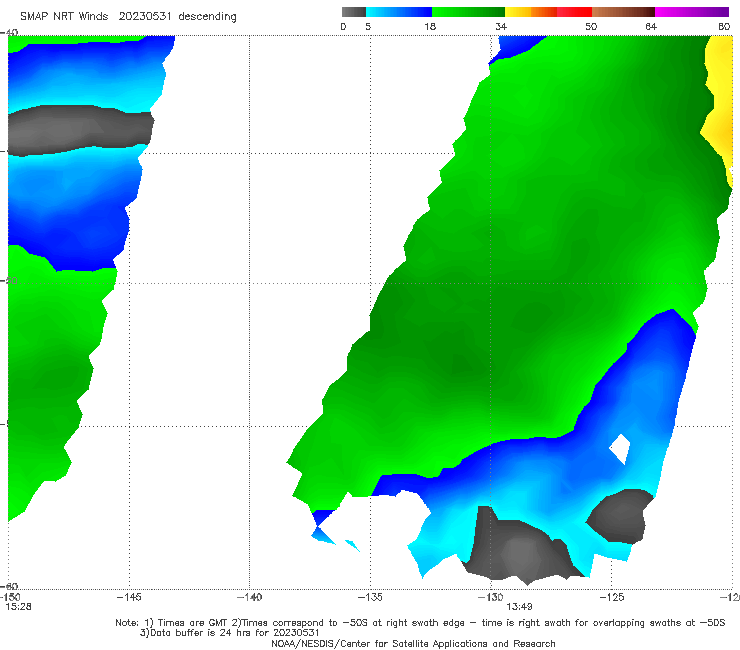This screenshot has width=740, height=650.
Task: Click the yellow-red 34-50 segment of color bar
Action: point(548,12)
